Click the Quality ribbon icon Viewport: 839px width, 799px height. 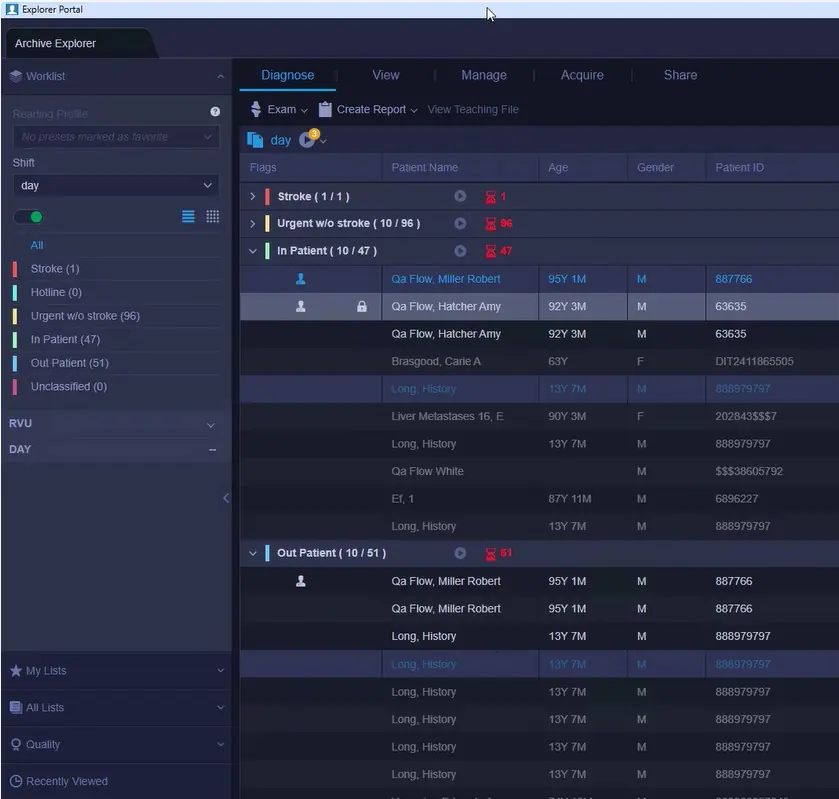(x=16, y=744)
